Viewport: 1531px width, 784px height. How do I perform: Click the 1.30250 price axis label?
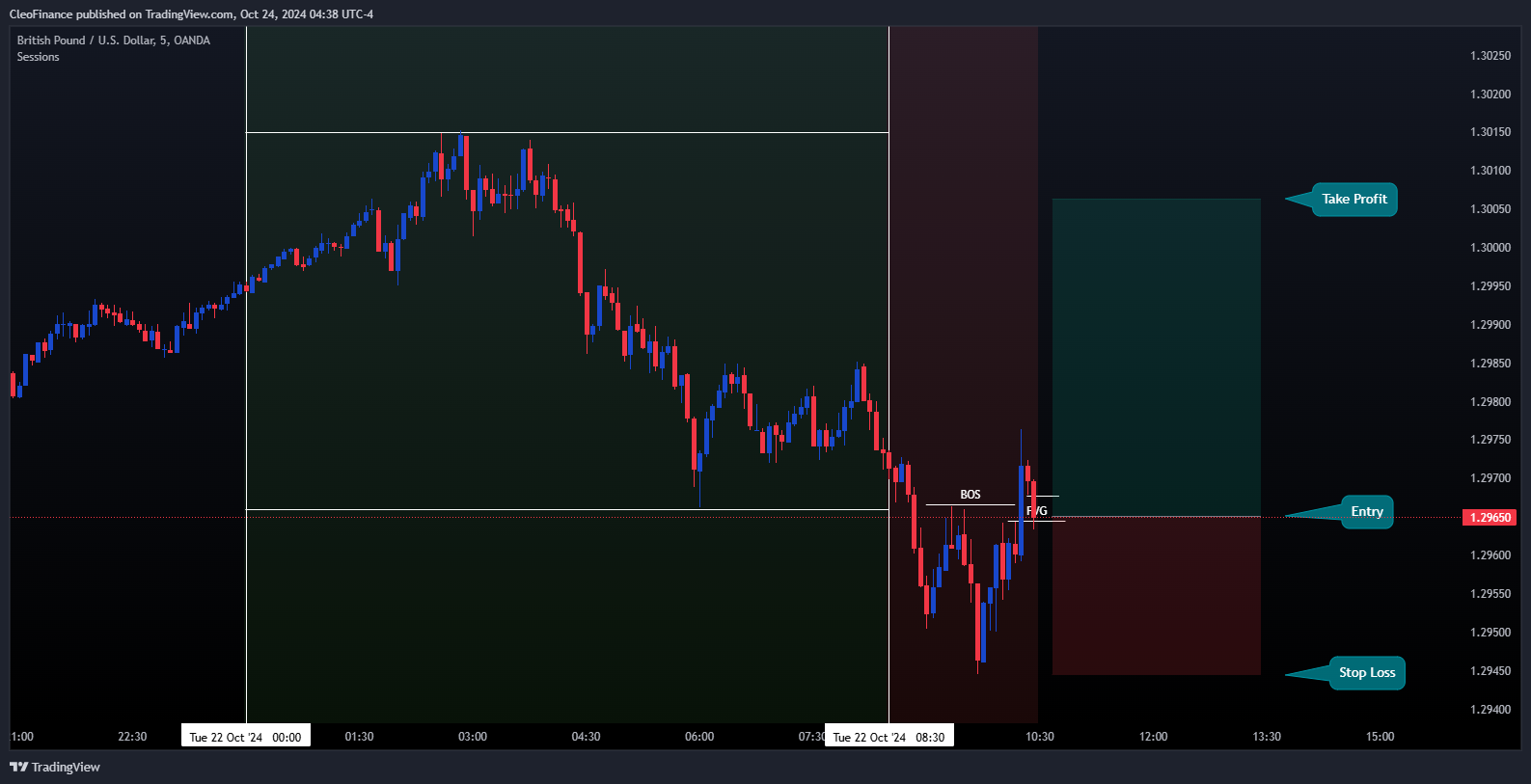pos(1490,56)
